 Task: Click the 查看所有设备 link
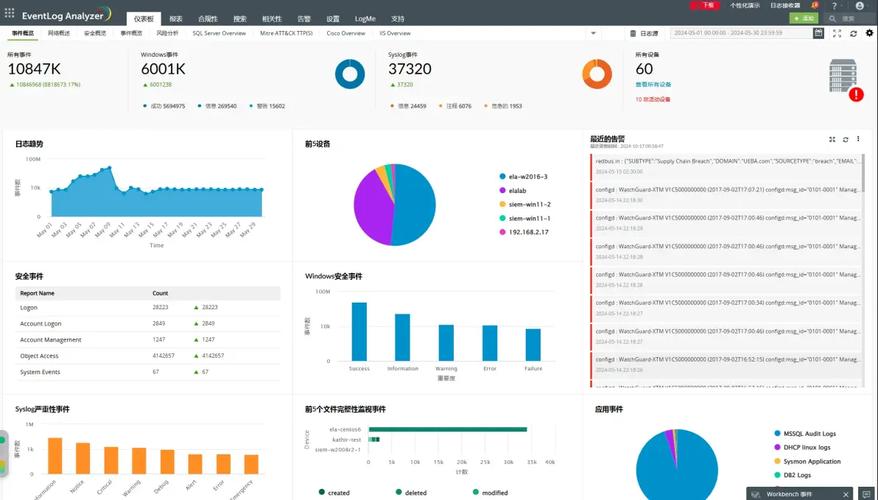coord(653,84)
